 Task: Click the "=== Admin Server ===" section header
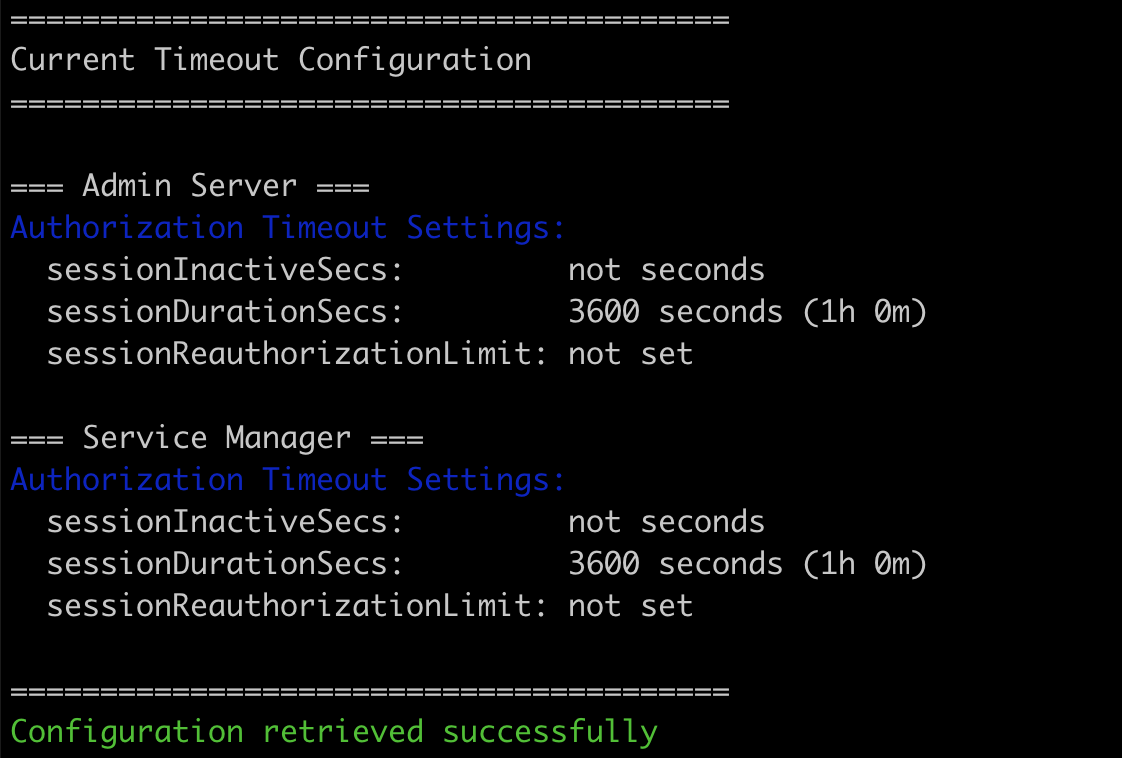click(x=190, y=186)
